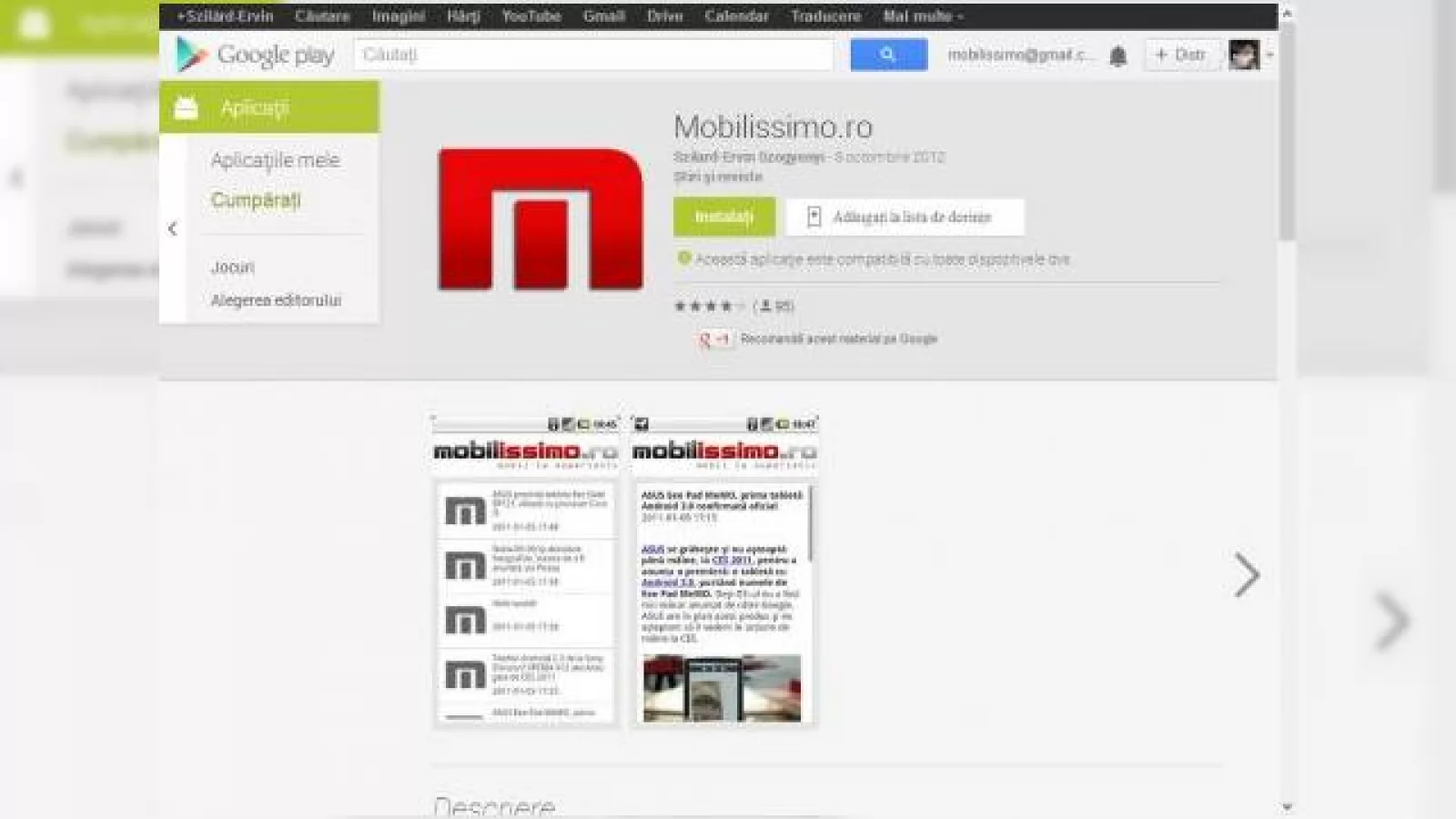
Task: Open Alegerea editorului in the sidebar
Action: [276, 300]
